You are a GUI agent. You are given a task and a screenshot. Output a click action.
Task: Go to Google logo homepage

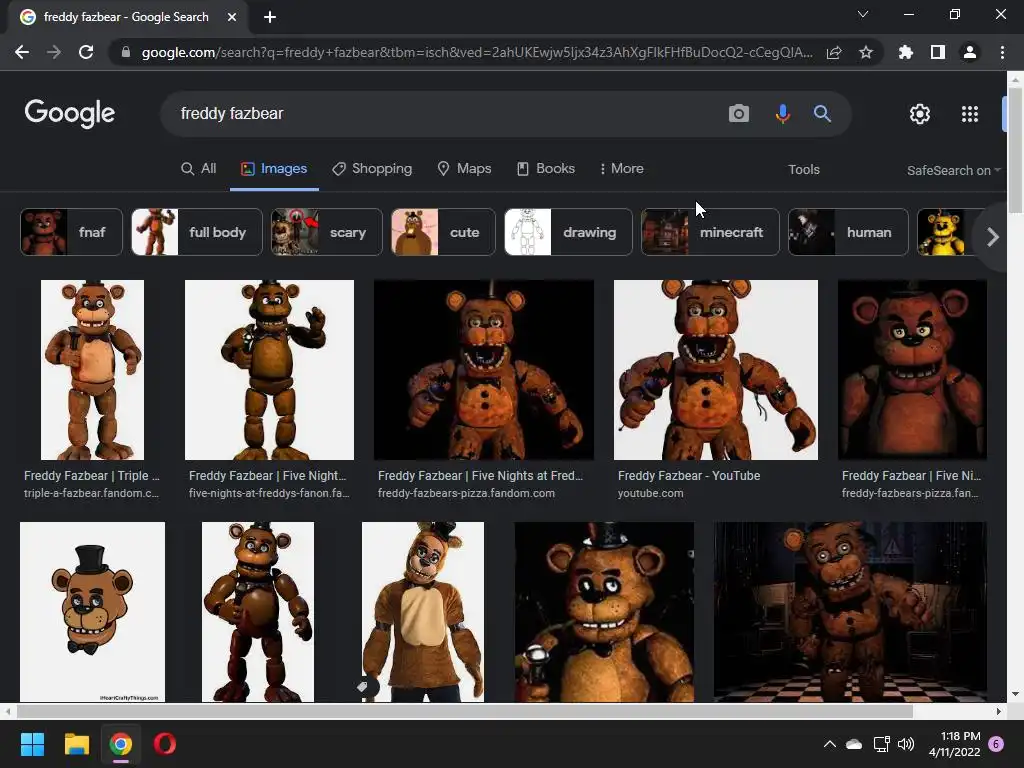pyautogui.click(x=70, y=114)
